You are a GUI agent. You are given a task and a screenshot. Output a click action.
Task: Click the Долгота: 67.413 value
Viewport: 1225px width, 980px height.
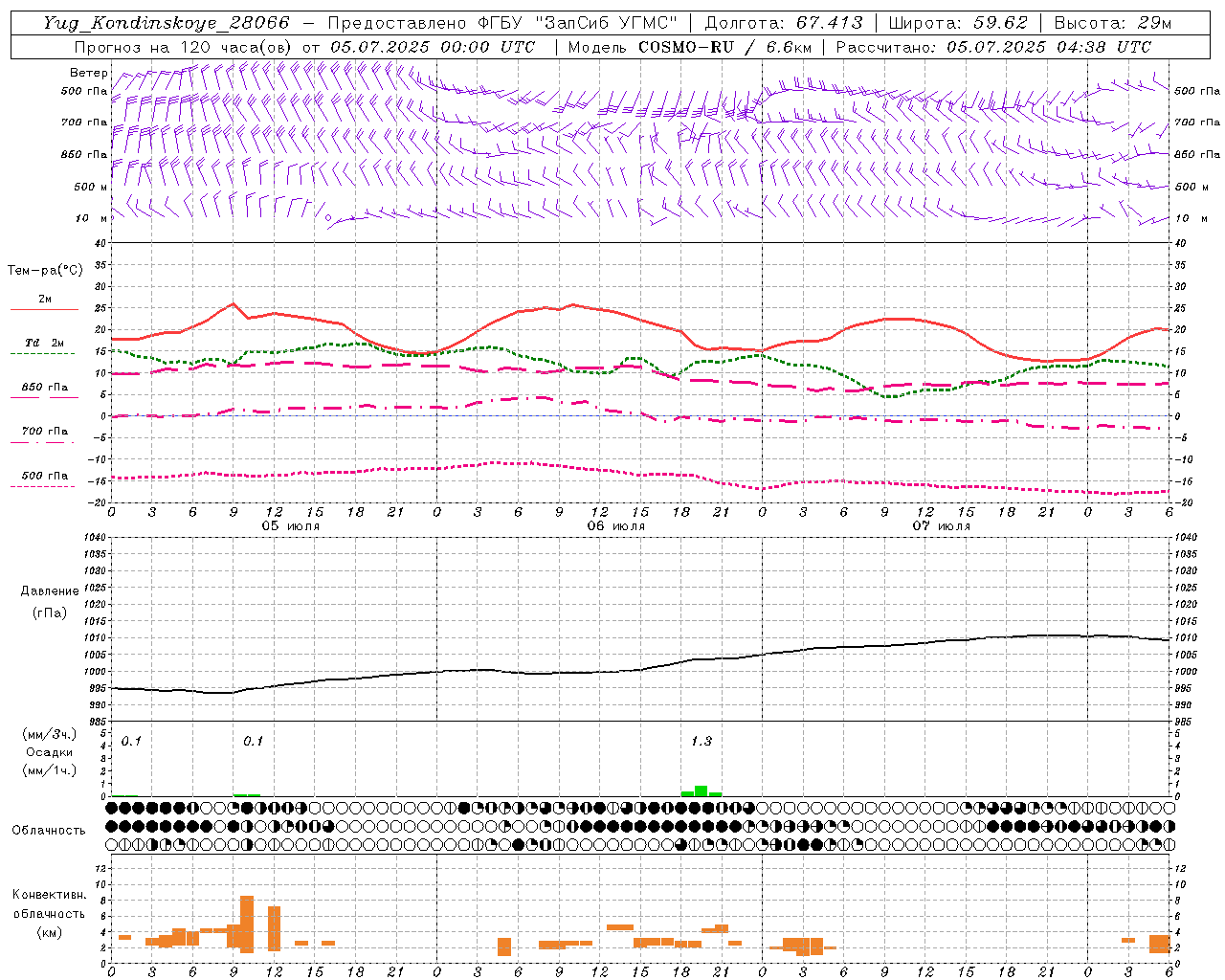(x=784, y=23)
